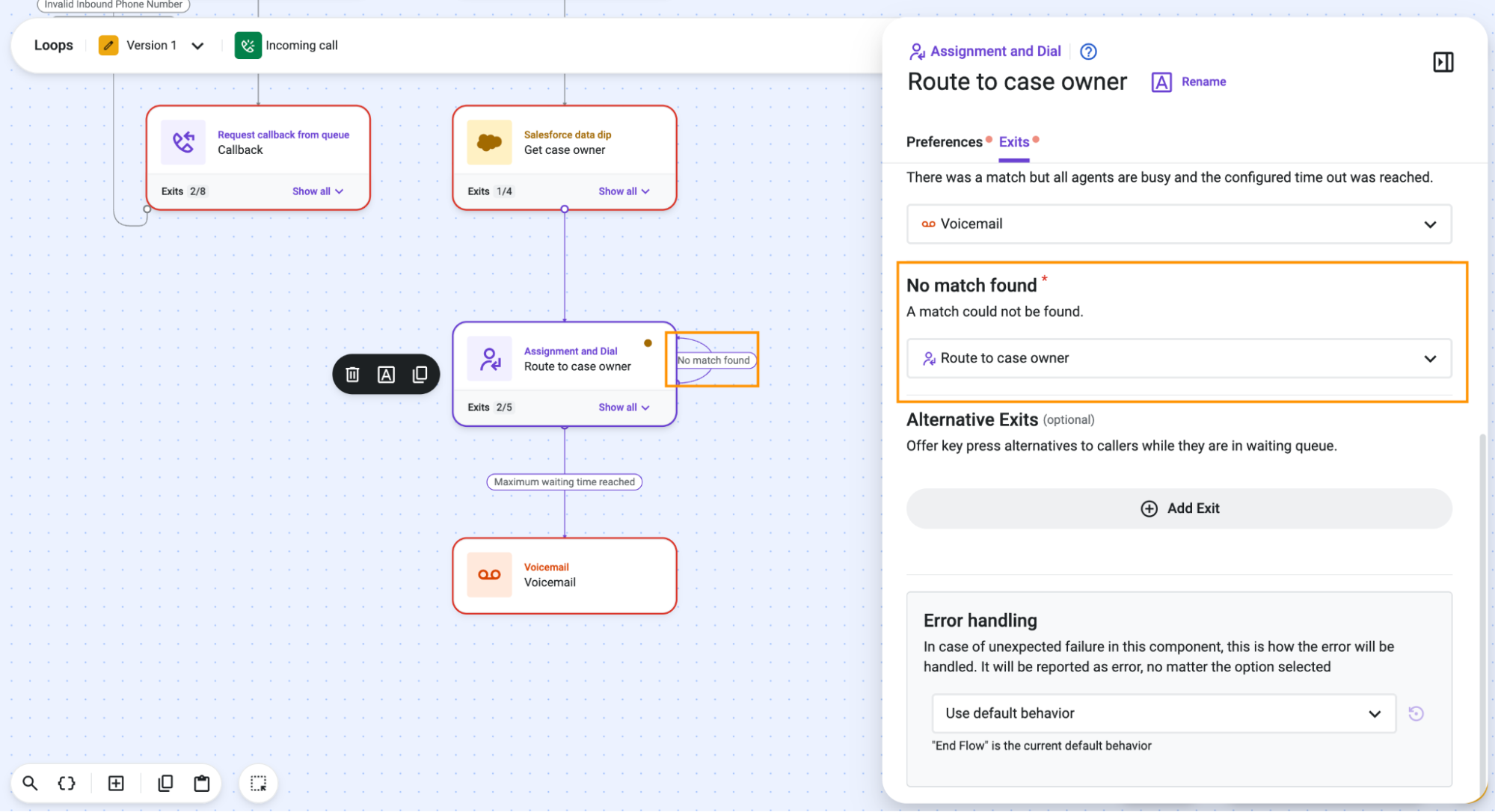Click the Version 1 pencil edit icon

(x=108, y=46)
